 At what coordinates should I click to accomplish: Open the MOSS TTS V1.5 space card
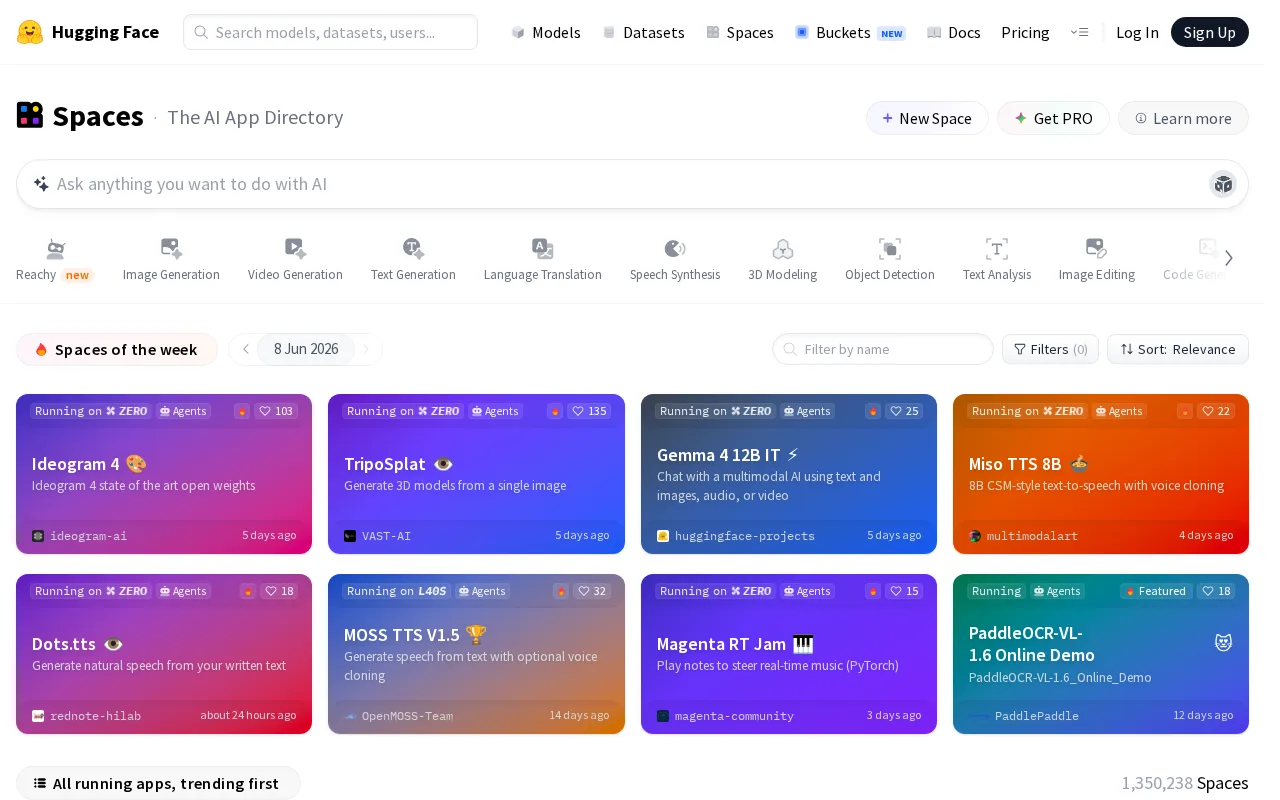[476, 654]
